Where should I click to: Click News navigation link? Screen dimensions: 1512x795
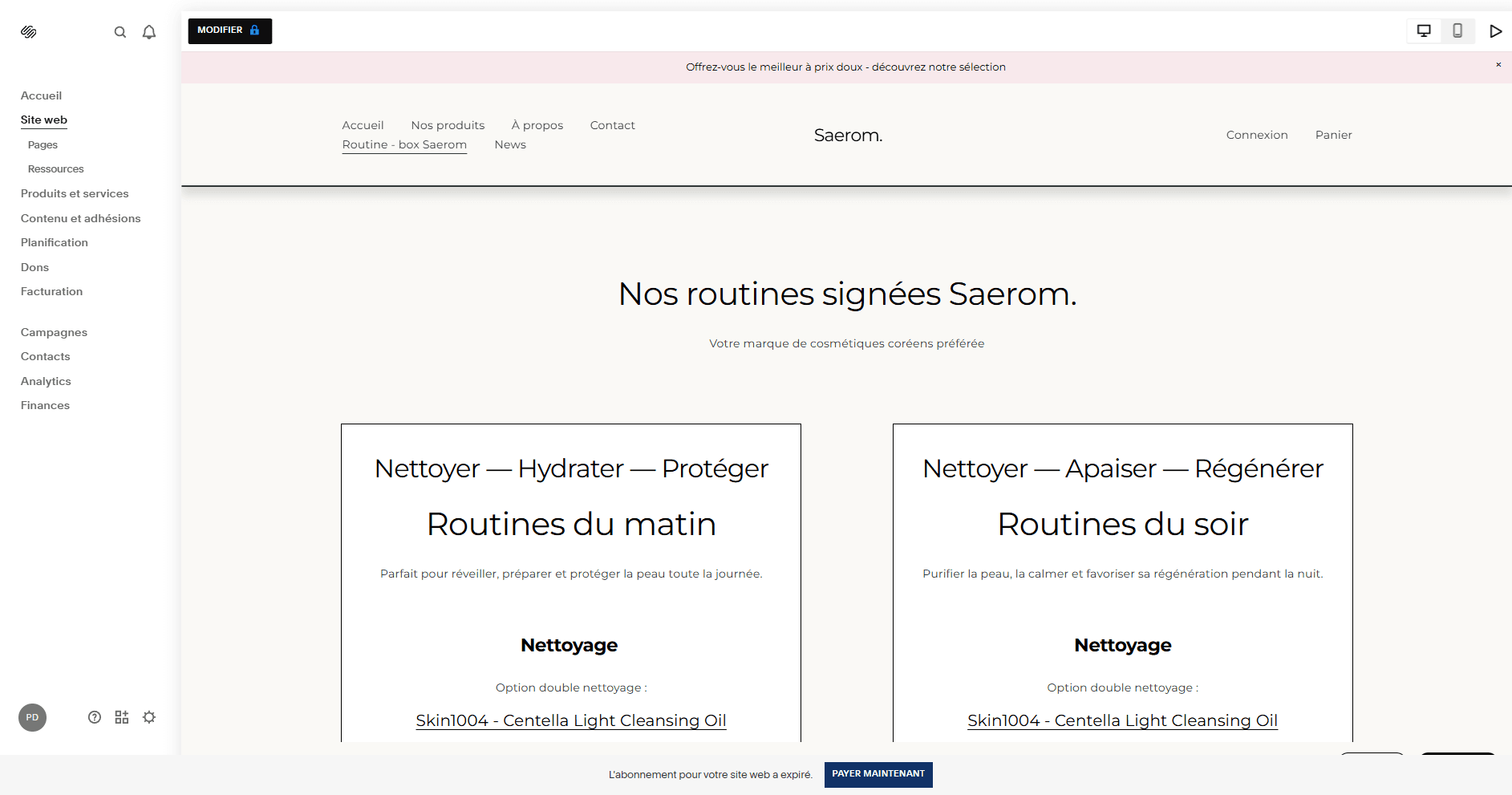pyautogui.click(x=510, y=144)
